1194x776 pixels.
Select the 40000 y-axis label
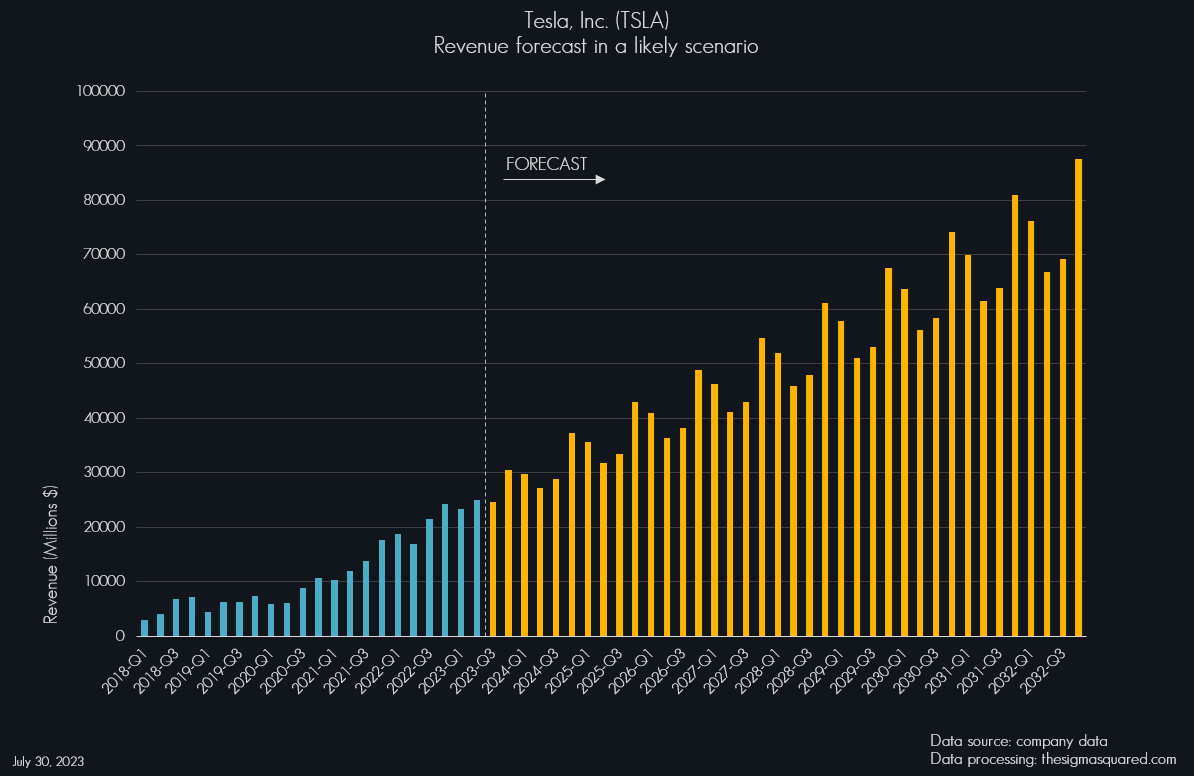(104, 418)
